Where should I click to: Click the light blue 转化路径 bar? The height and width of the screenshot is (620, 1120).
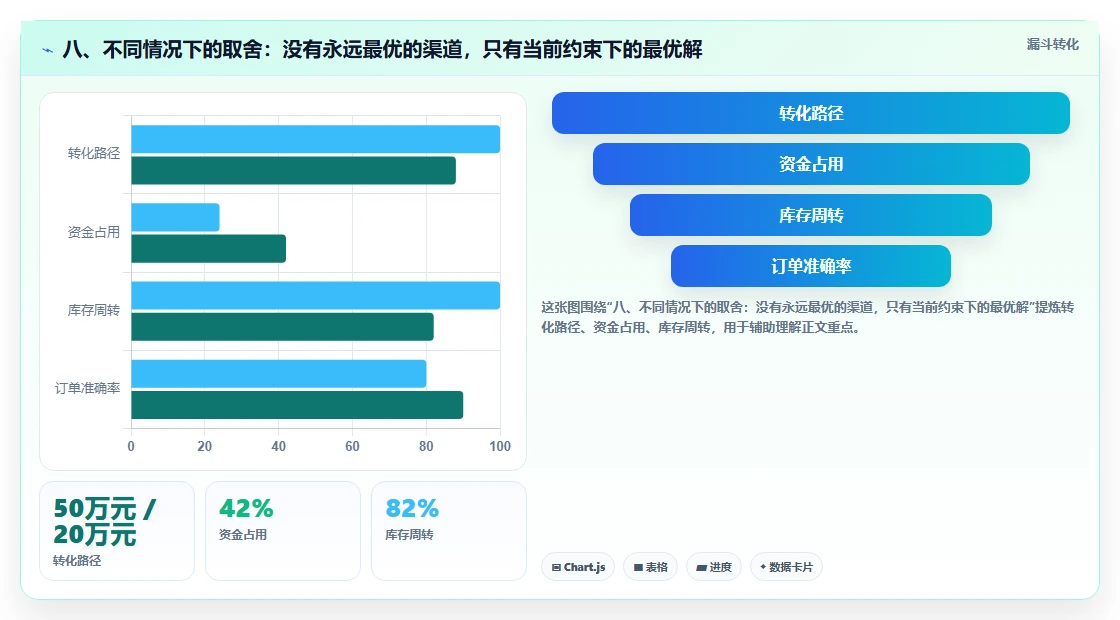point(316,139)
